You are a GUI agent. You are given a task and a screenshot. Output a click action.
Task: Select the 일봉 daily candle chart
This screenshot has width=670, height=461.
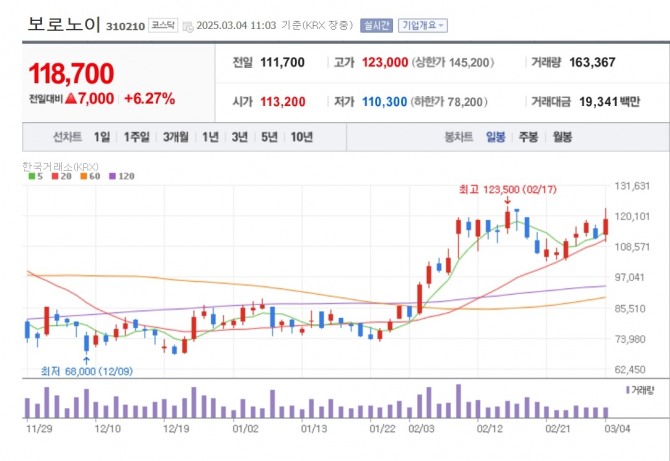tap(496, 137)
